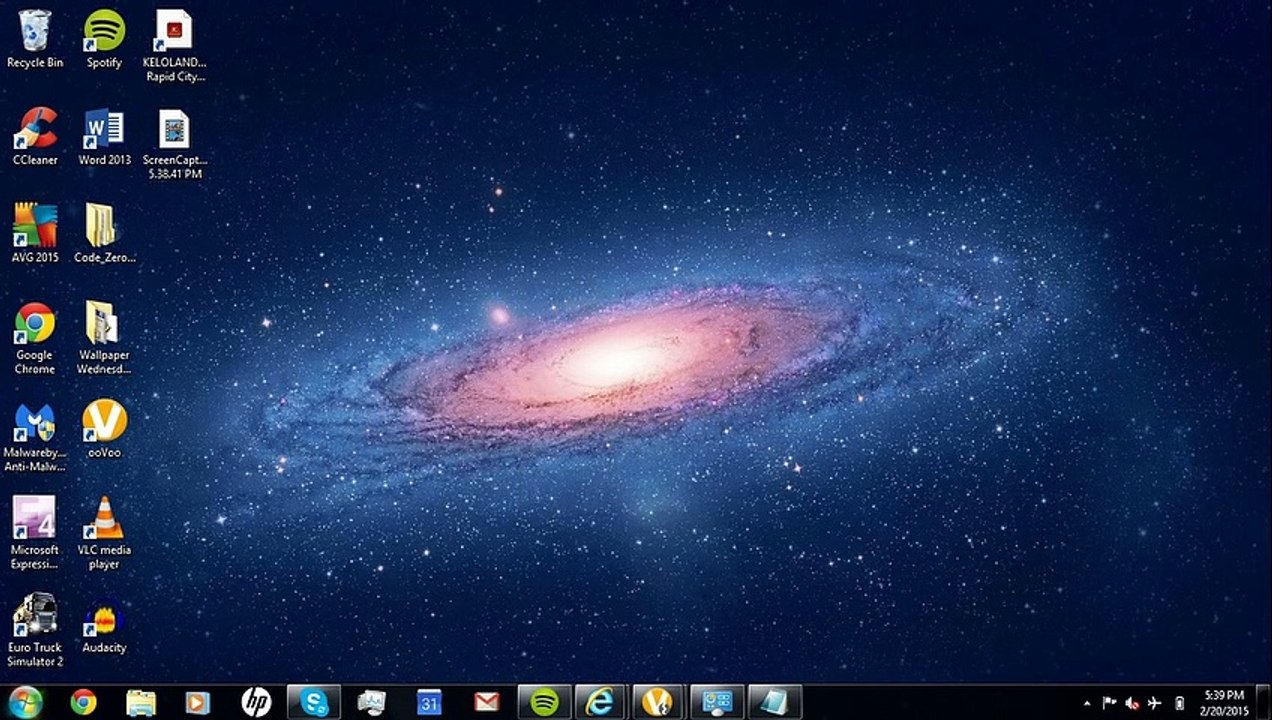This screenshot has height=720, width=1272.
Task: Select the ScreenCapture 5.38.41 PM file
Action: pos(174,144)
